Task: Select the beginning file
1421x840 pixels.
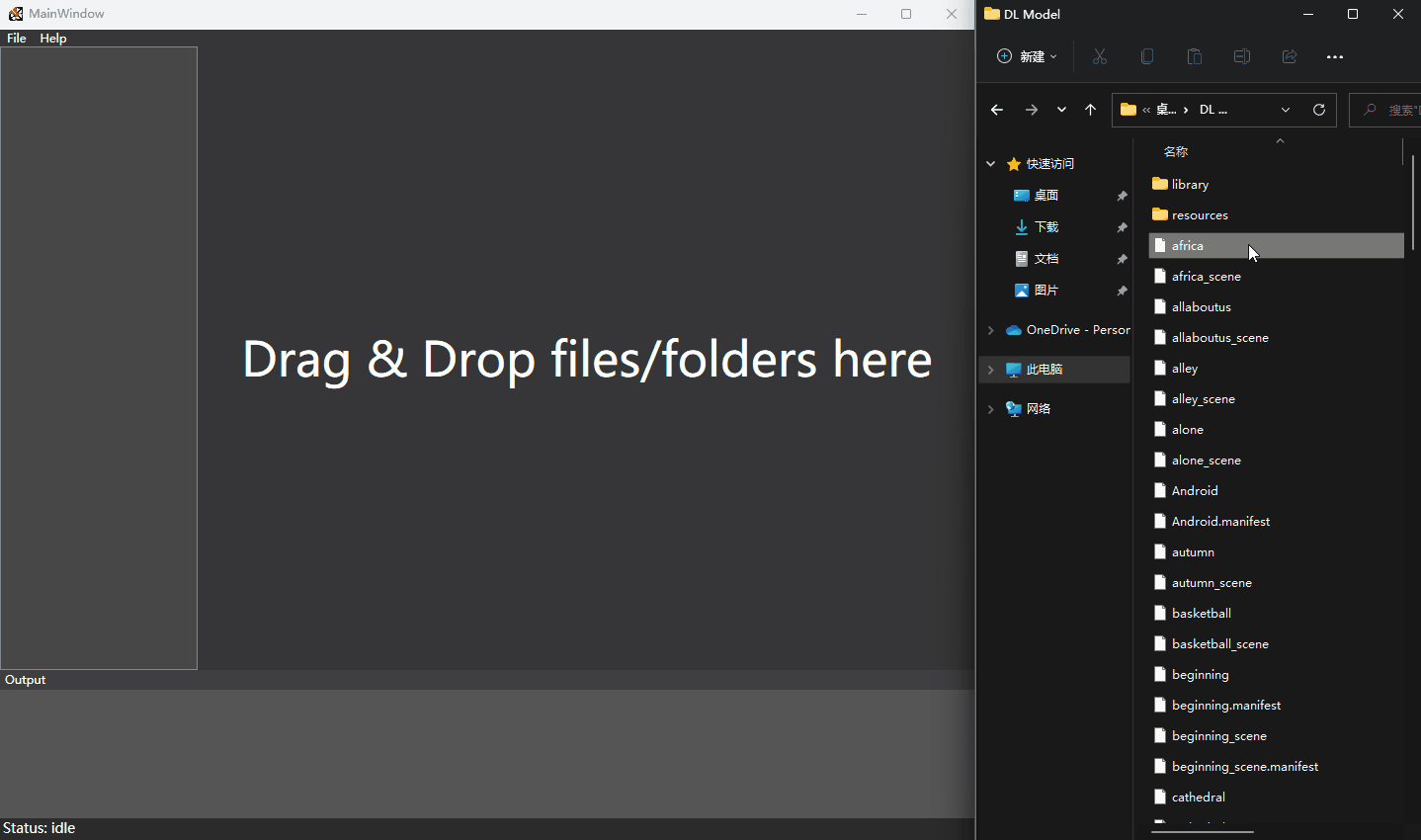Action: 1276,675
